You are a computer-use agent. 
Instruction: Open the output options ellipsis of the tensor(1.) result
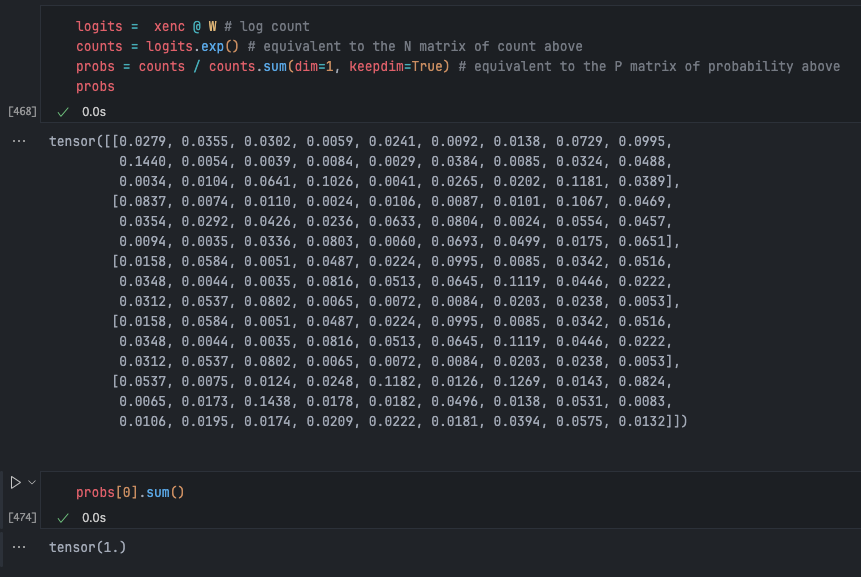click(18, 546)
